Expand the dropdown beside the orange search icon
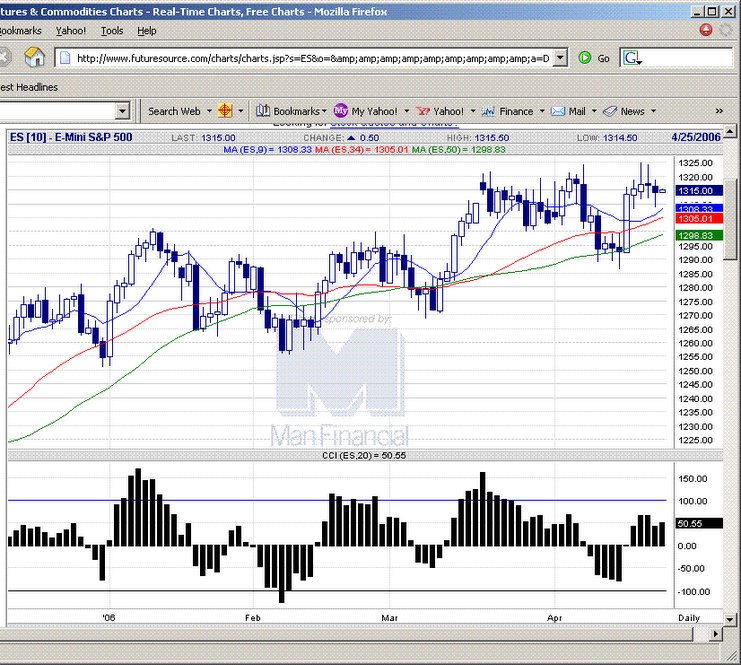This screenshot has width=741, height=665. click(241, 111)
